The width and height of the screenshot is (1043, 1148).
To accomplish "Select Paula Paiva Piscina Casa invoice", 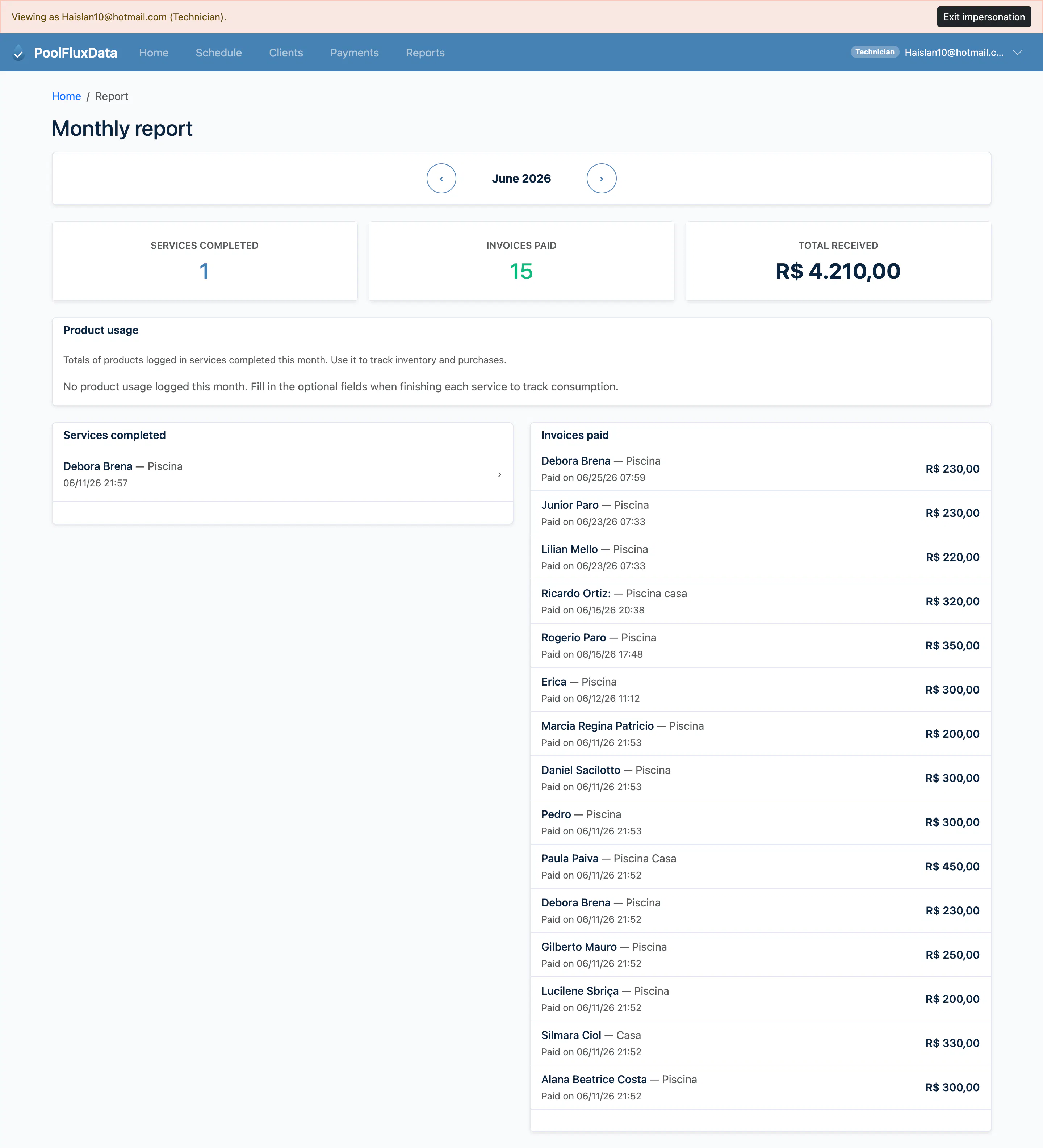I will pyautogui.click(x=760, y=866).
